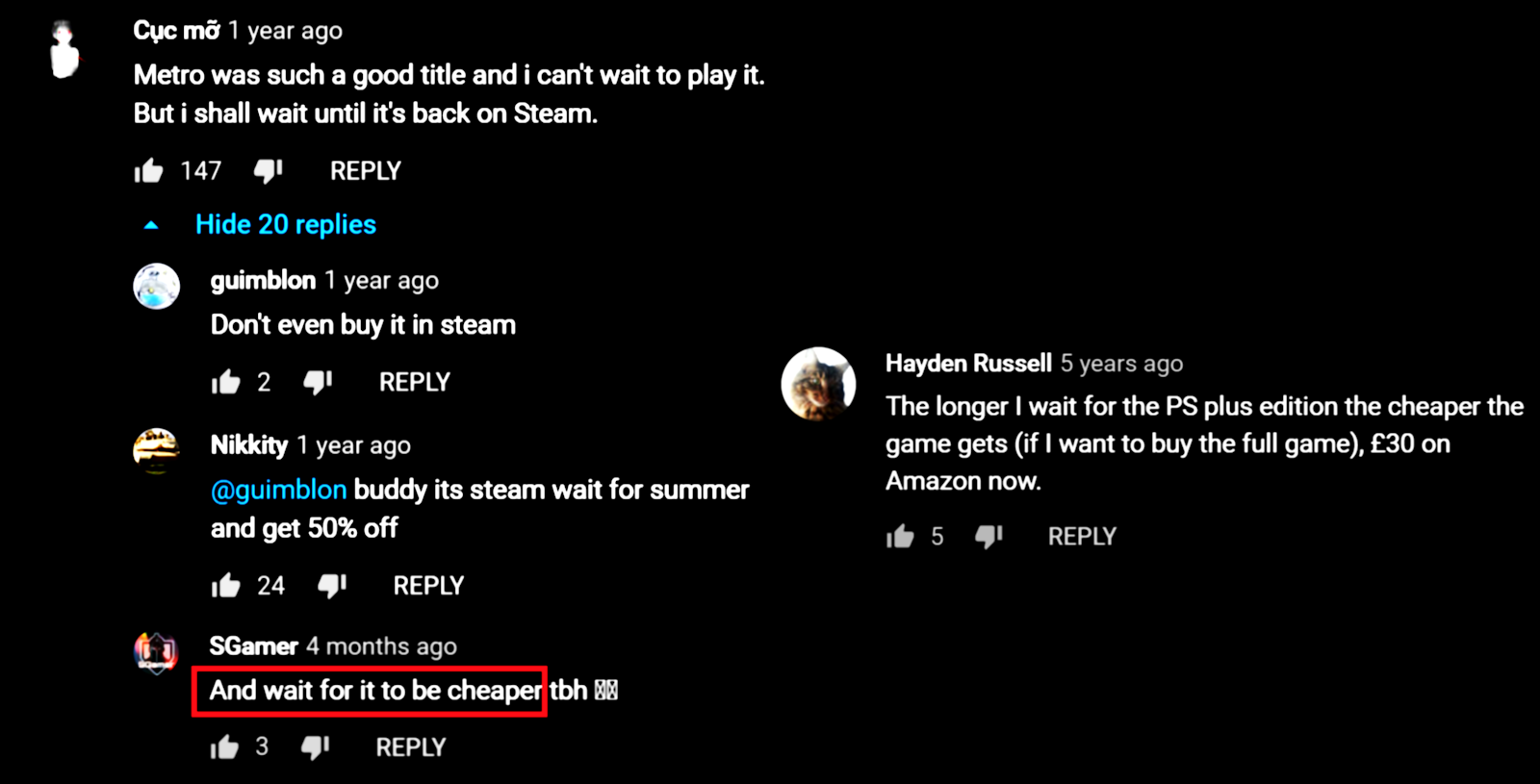Like Hayden Russell's PS plus comment
The image size is (1540, 784).
point(900,536)
